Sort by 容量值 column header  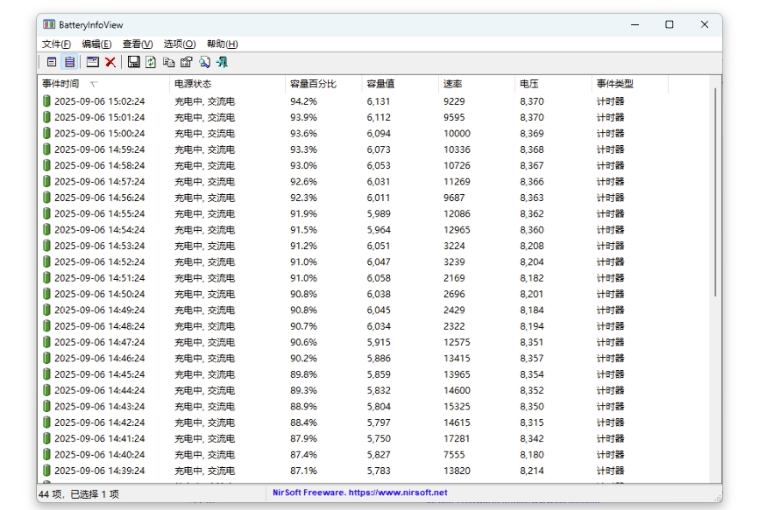pyautogui.click(x=400, y=84)
